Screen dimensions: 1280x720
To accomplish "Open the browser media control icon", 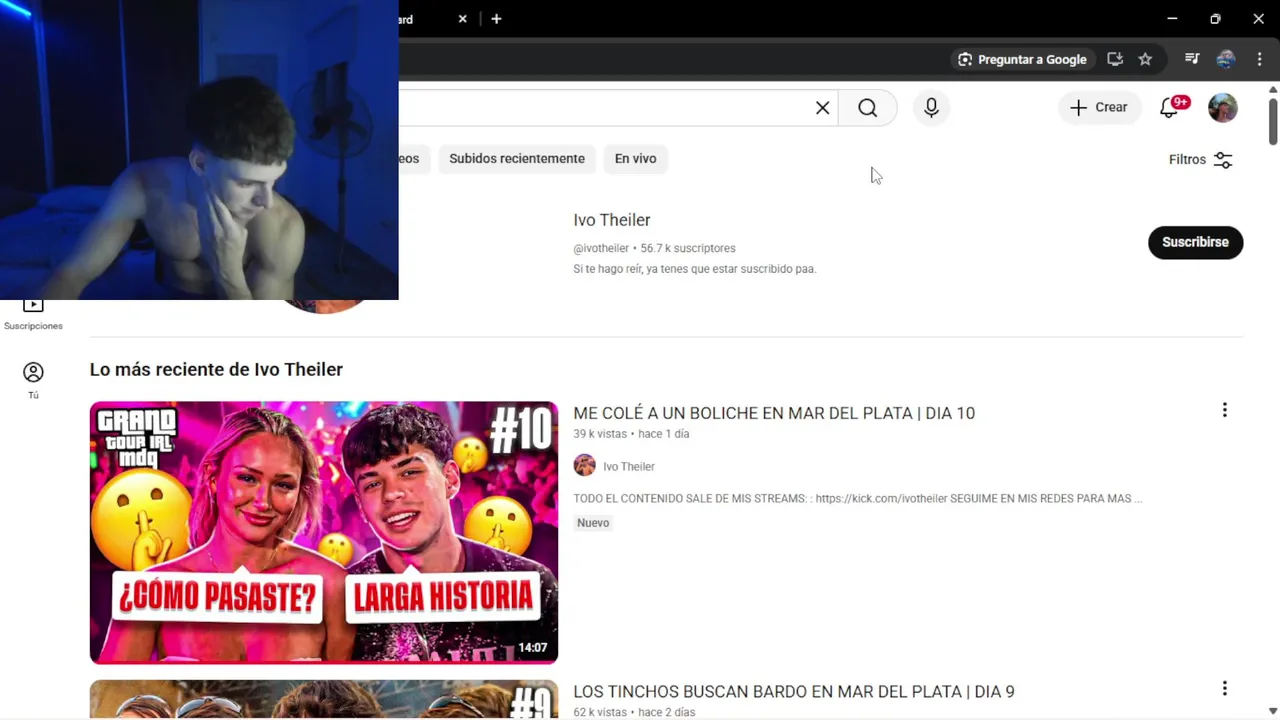I will (x=1192, y=59).
